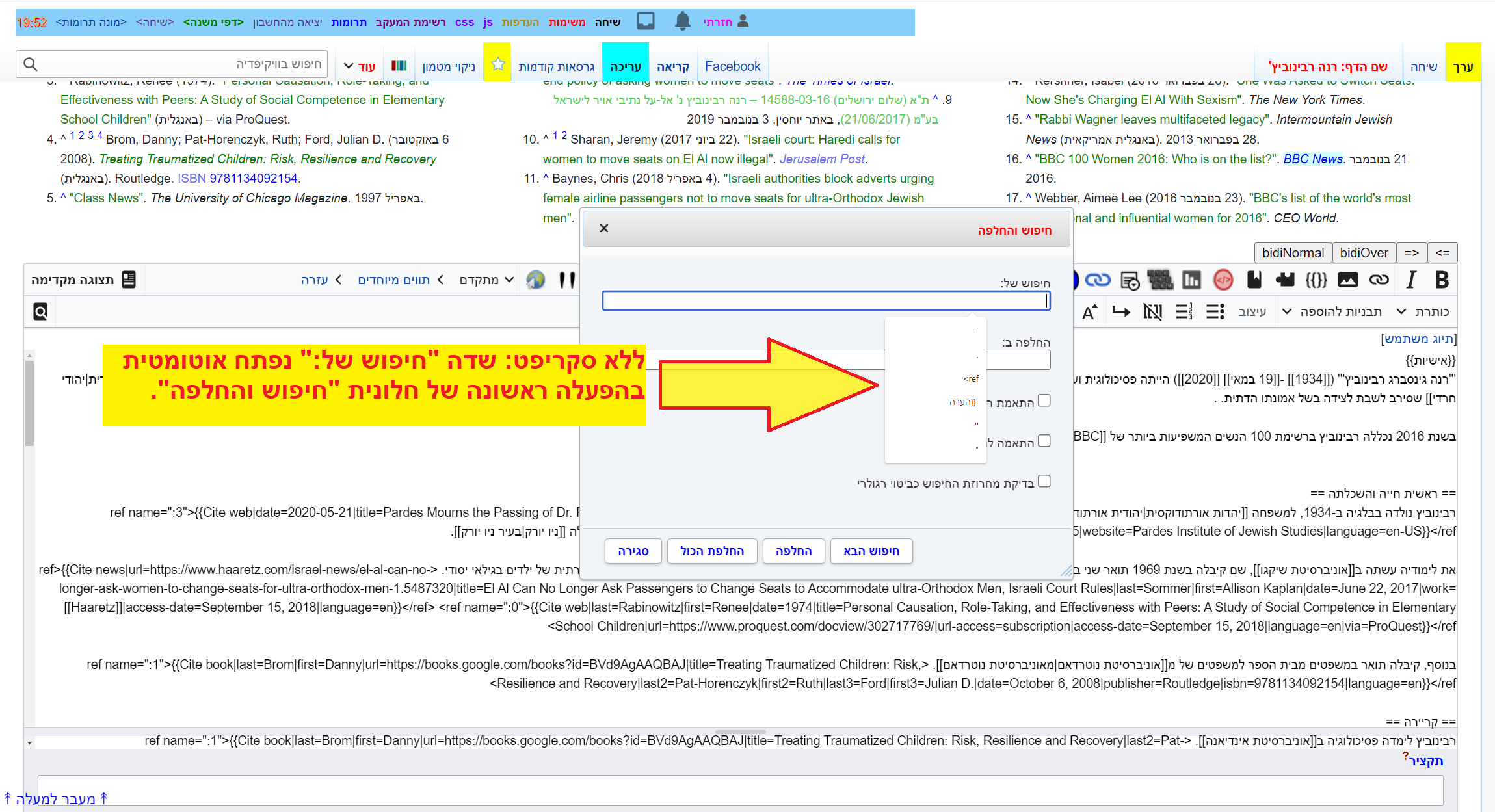
Task: Click the blue chain link icon
Action: coord(1098,280)
